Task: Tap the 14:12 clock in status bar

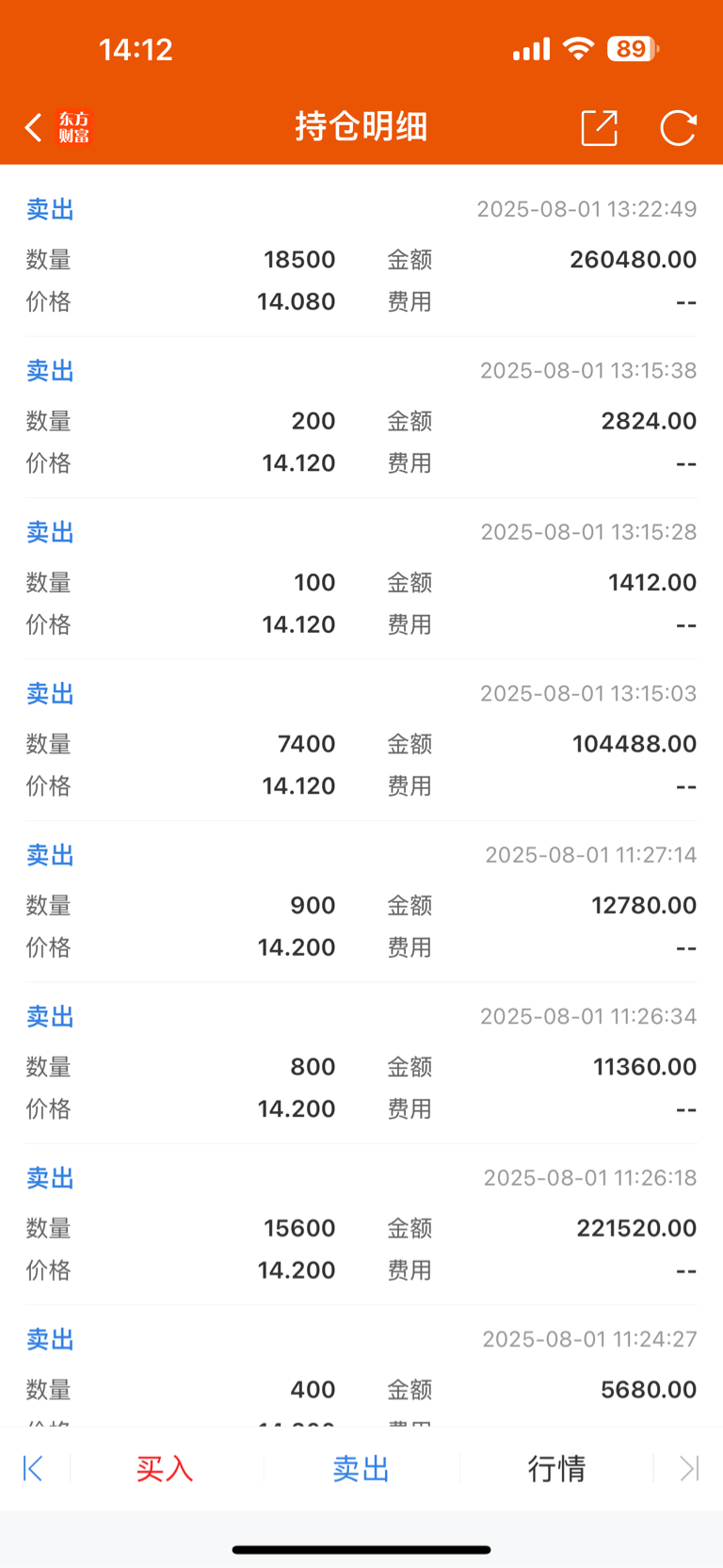Action: [x=137, y=49]
